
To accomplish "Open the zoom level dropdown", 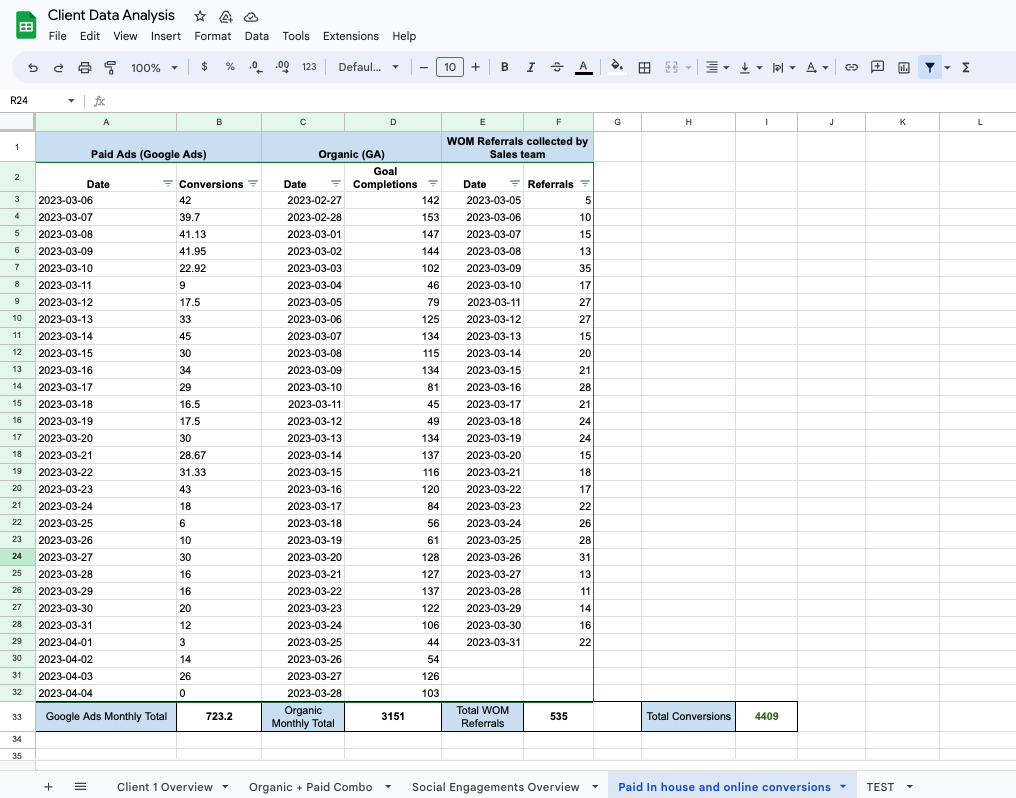I will [154, 67].
